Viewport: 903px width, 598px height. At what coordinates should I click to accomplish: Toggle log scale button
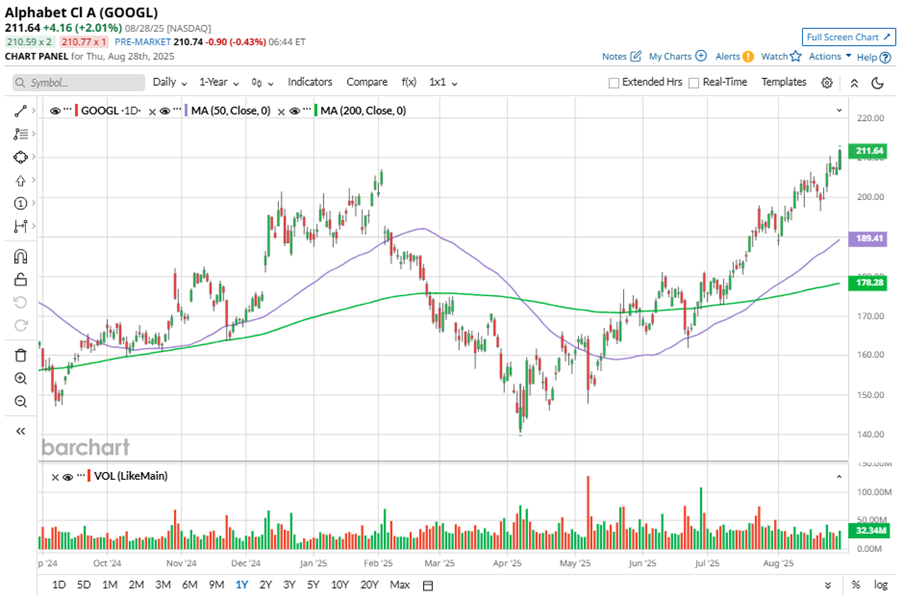click(x=881, y=585)
